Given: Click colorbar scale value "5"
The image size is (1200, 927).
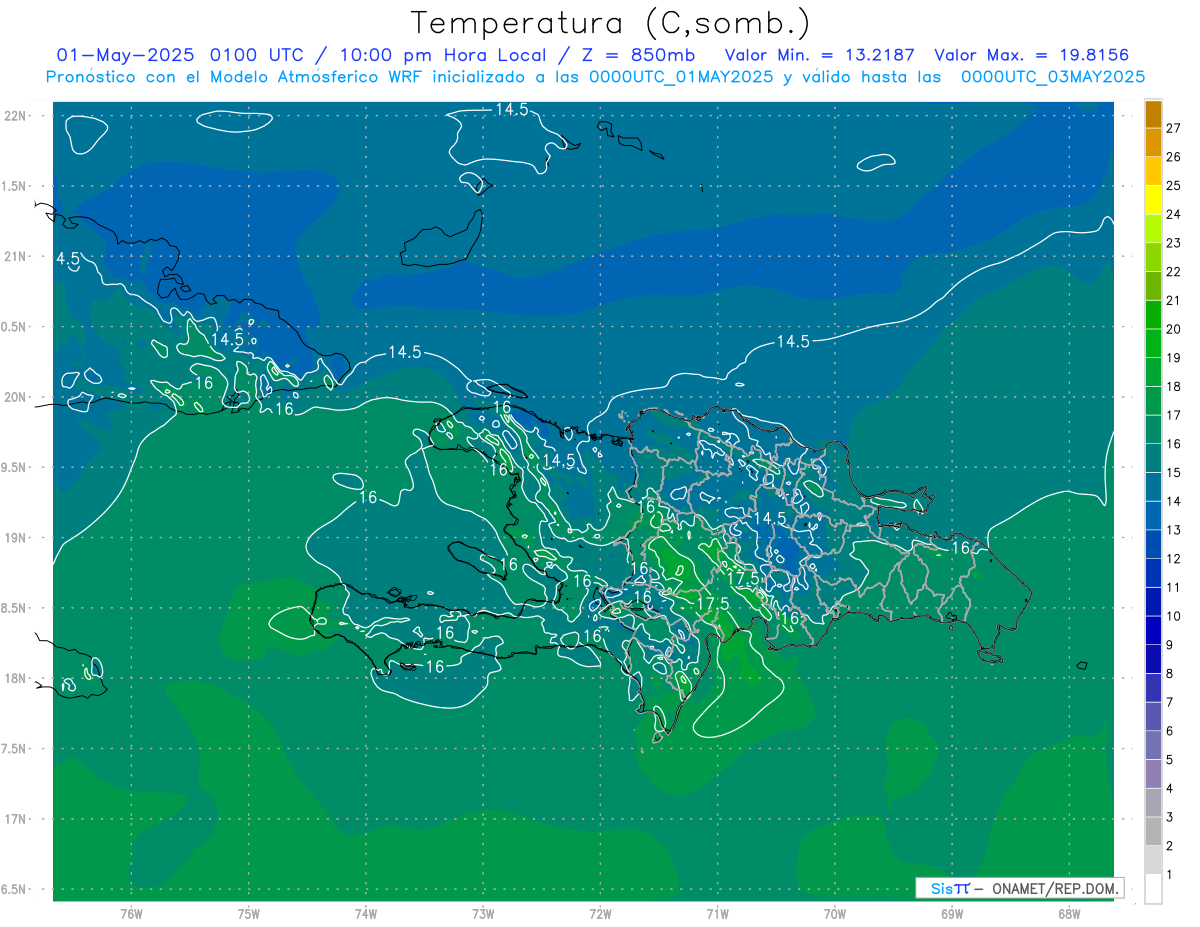Looking at the screenshot, I should (x=1170, y=760).
